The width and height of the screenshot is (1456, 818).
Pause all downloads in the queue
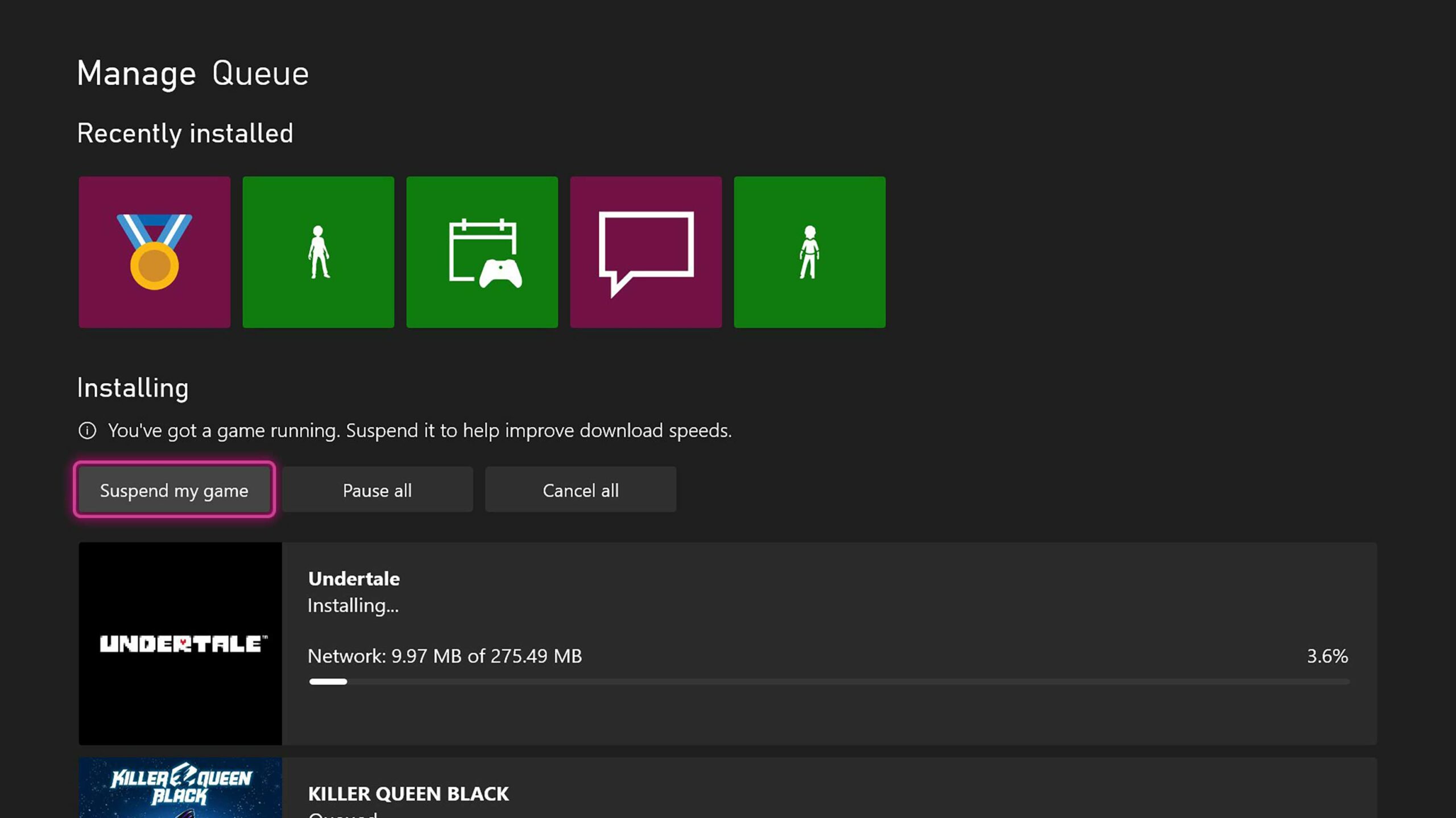[377, 490]
